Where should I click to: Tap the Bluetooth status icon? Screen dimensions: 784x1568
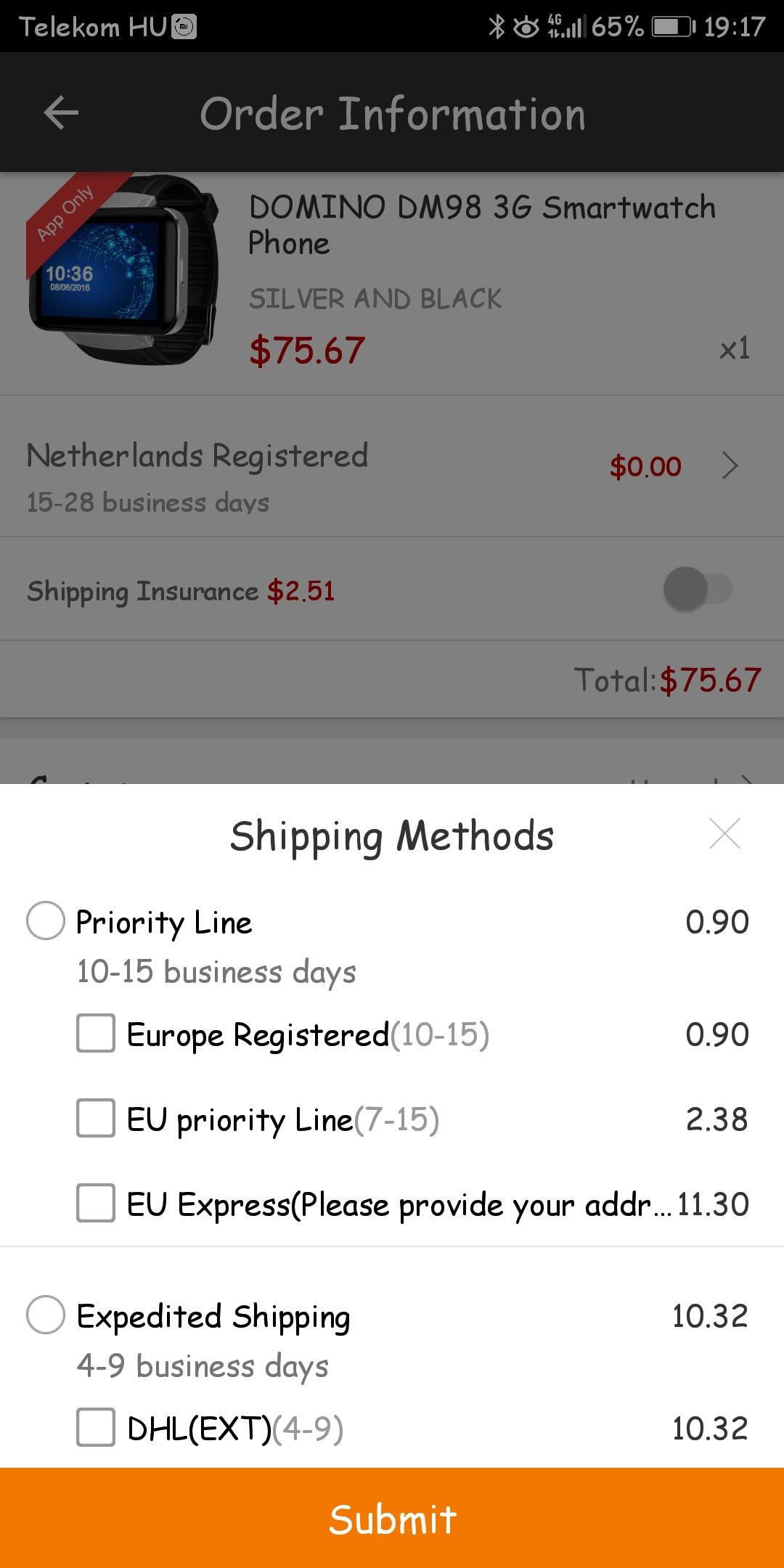(497, 27)
